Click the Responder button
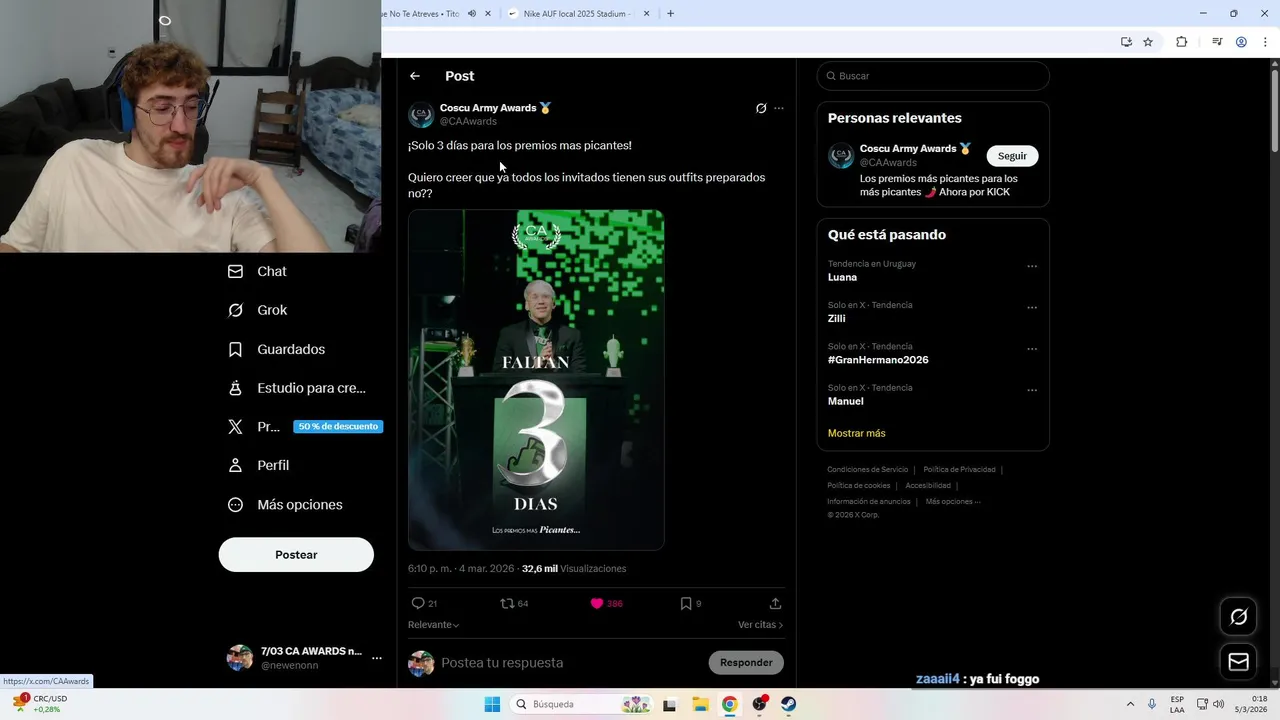The image size is (1280, 720). click(x=746, y=663)
